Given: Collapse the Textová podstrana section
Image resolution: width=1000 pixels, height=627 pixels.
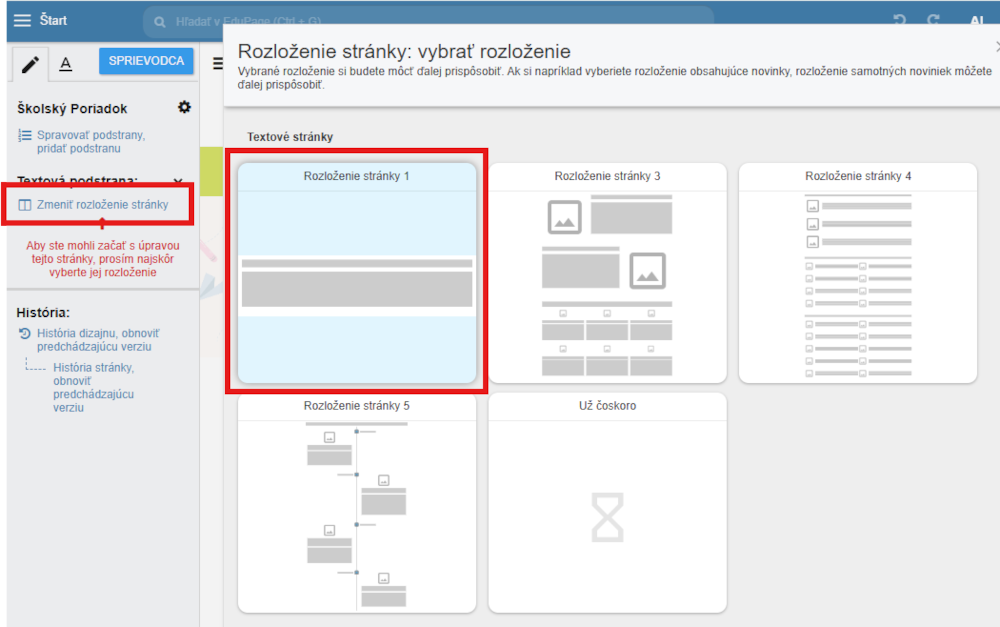Looking at the screenshot, I should pyautogui.click(x=178, y=181).
